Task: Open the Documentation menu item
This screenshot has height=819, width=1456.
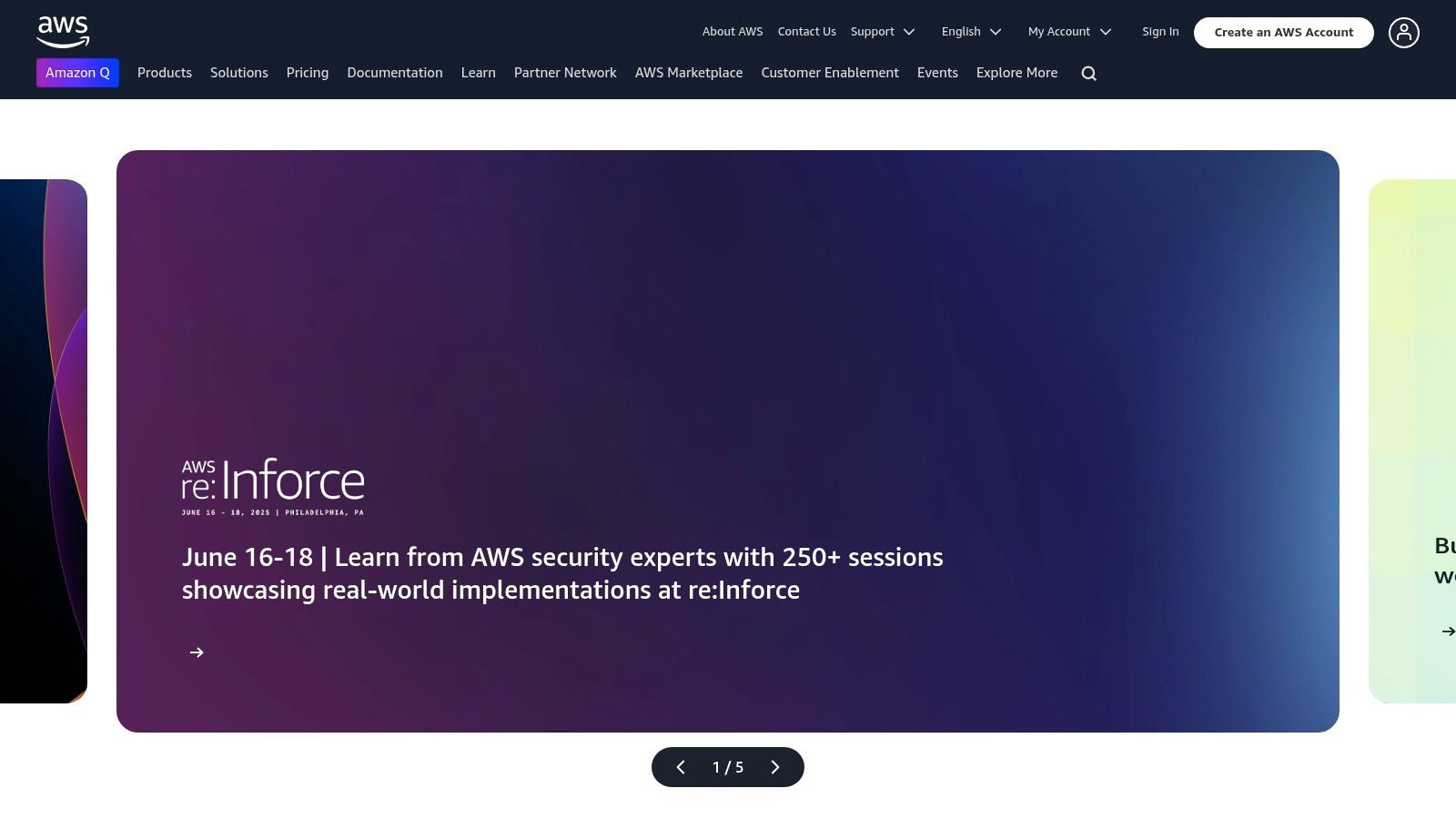Action: [x=395, y=73]
